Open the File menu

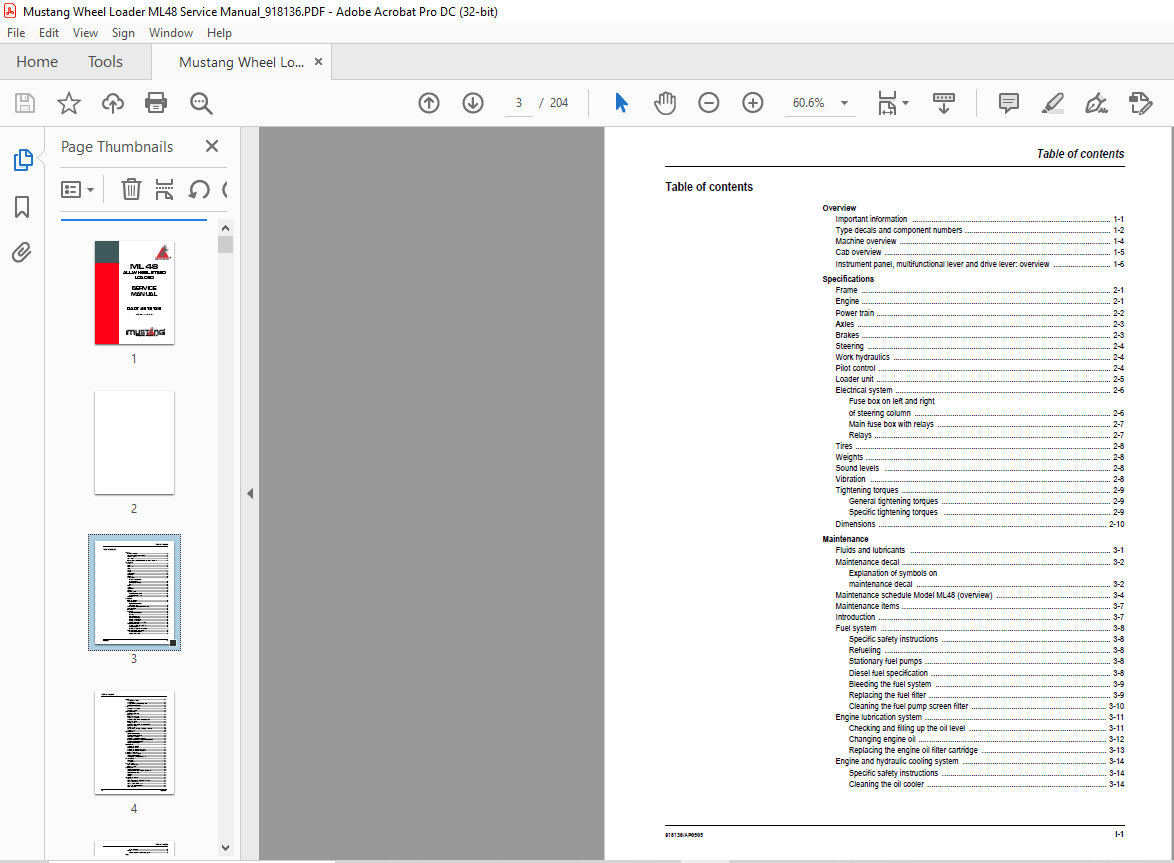point(16,33)
